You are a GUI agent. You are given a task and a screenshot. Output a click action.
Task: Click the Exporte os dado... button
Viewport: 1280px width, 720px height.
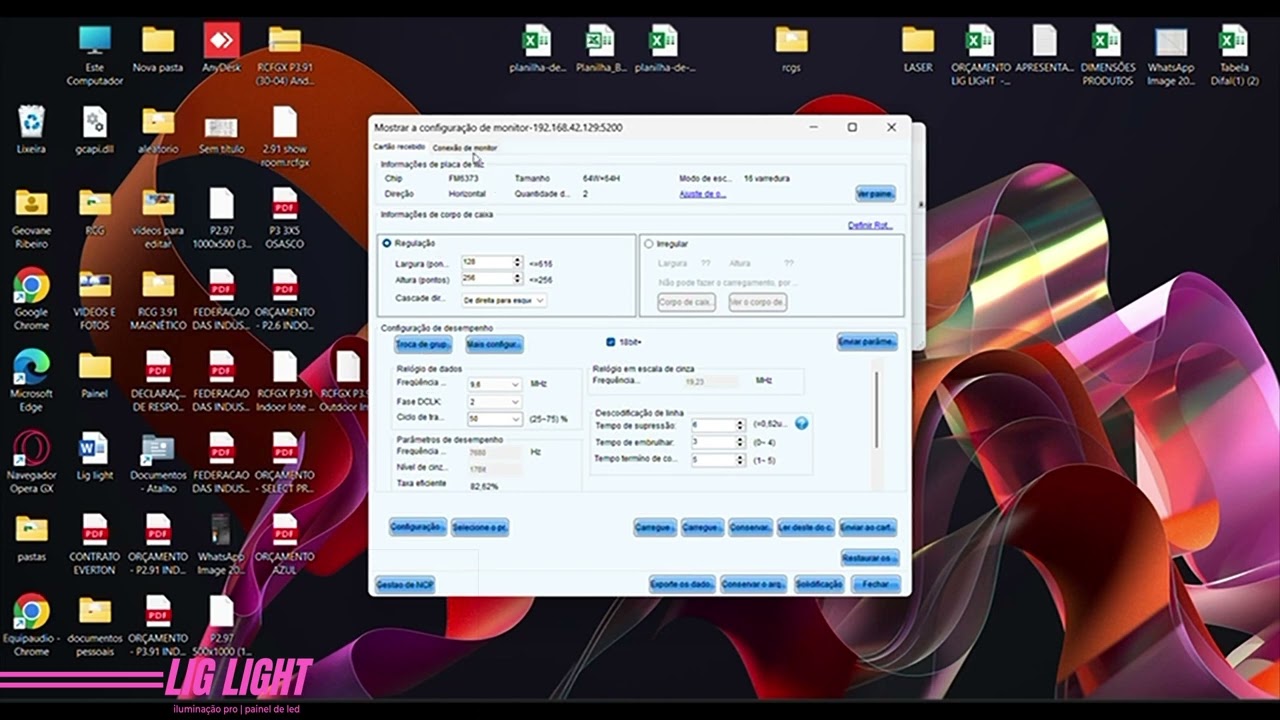(x=682, y=584)
